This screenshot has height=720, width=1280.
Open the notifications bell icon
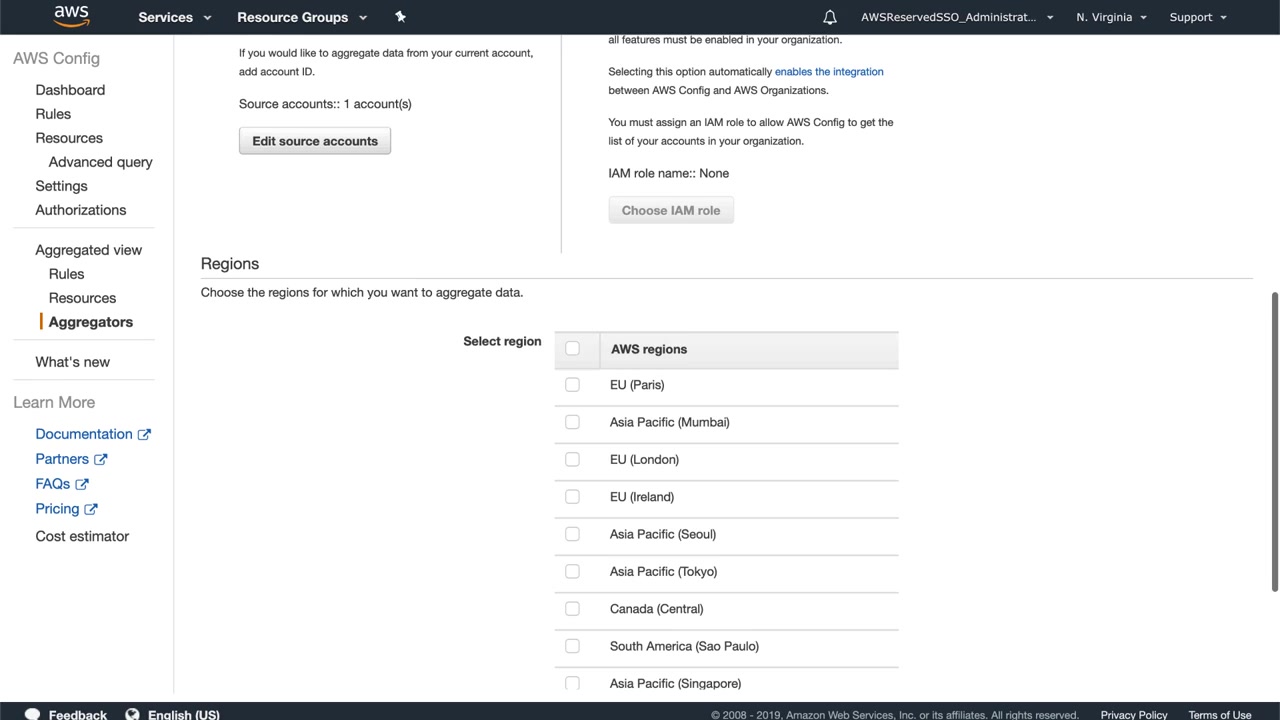click(830, 17)
